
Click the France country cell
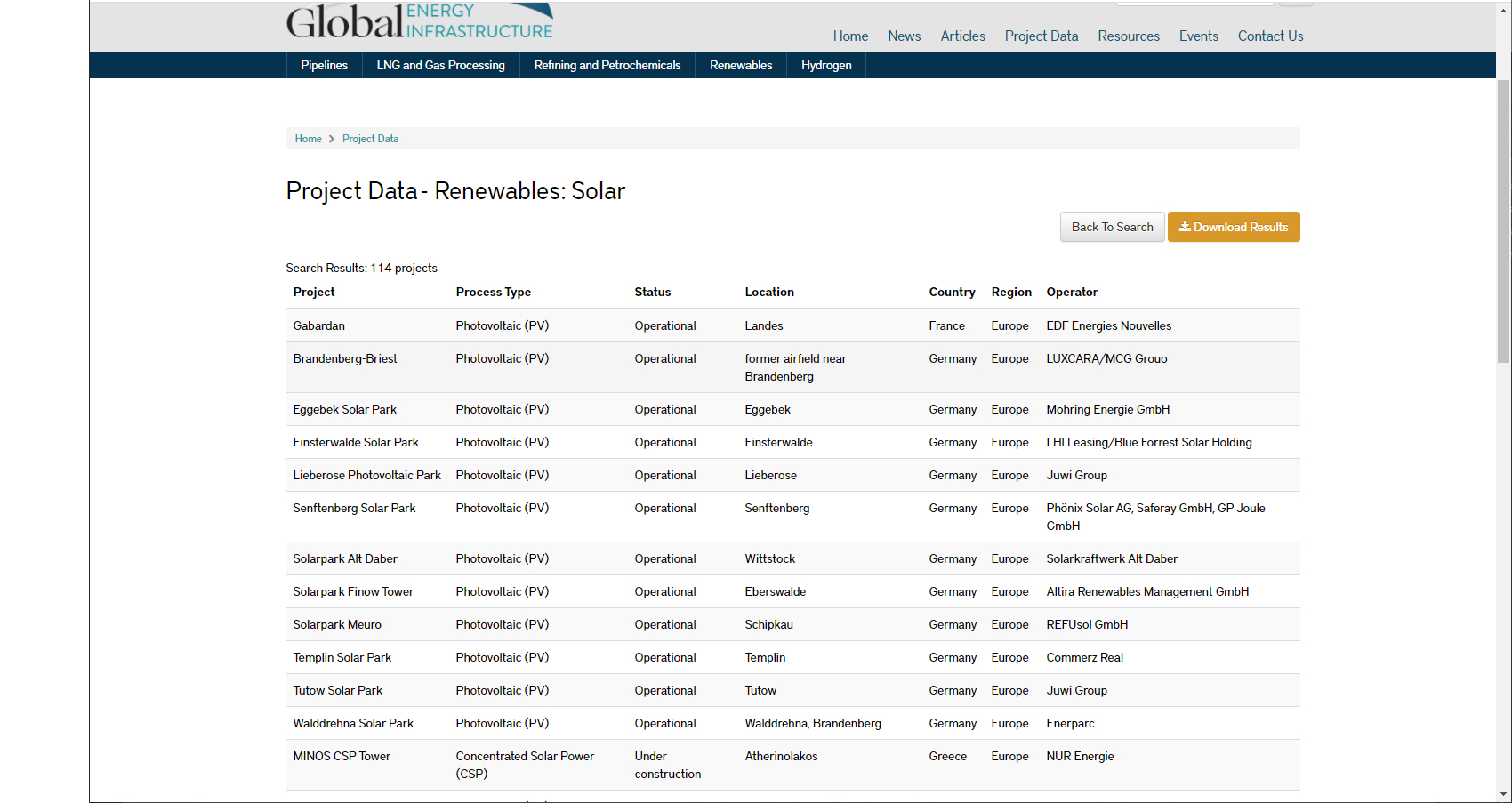[x=947, y=325]
